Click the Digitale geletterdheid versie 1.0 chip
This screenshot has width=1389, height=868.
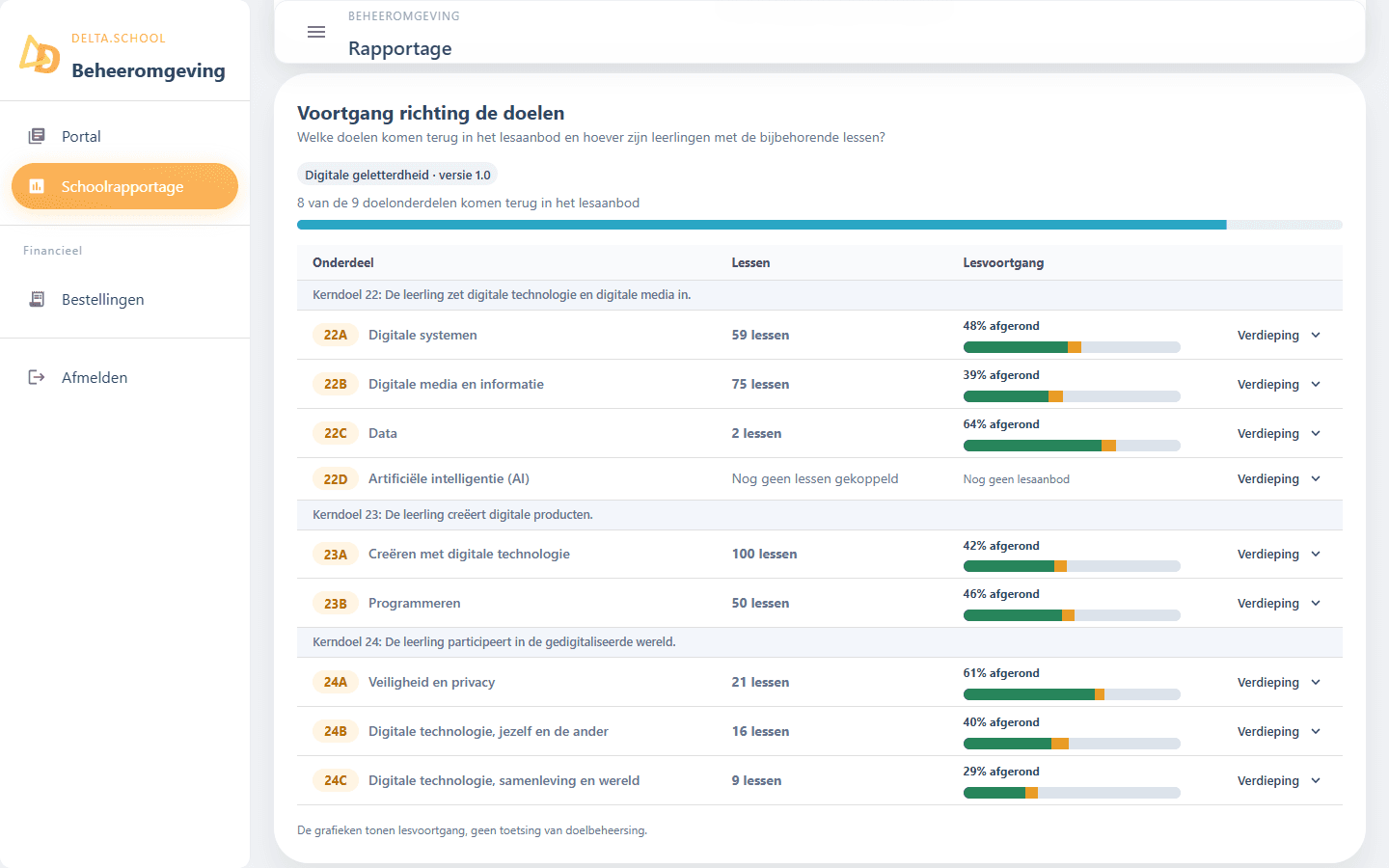(x=397, y=175)
